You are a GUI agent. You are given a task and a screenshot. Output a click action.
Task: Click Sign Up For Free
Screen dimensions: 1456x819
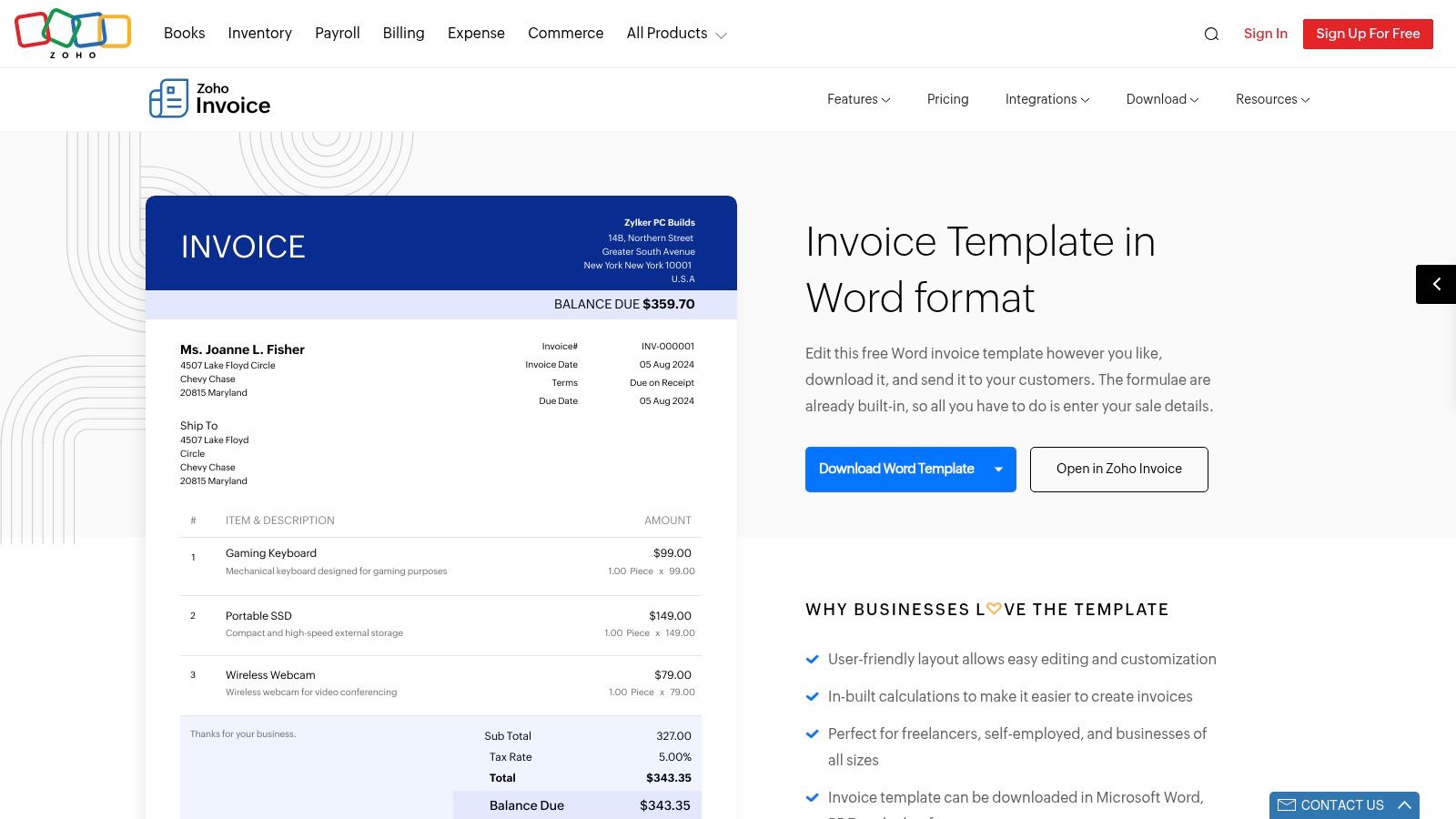click(1368, 34)
